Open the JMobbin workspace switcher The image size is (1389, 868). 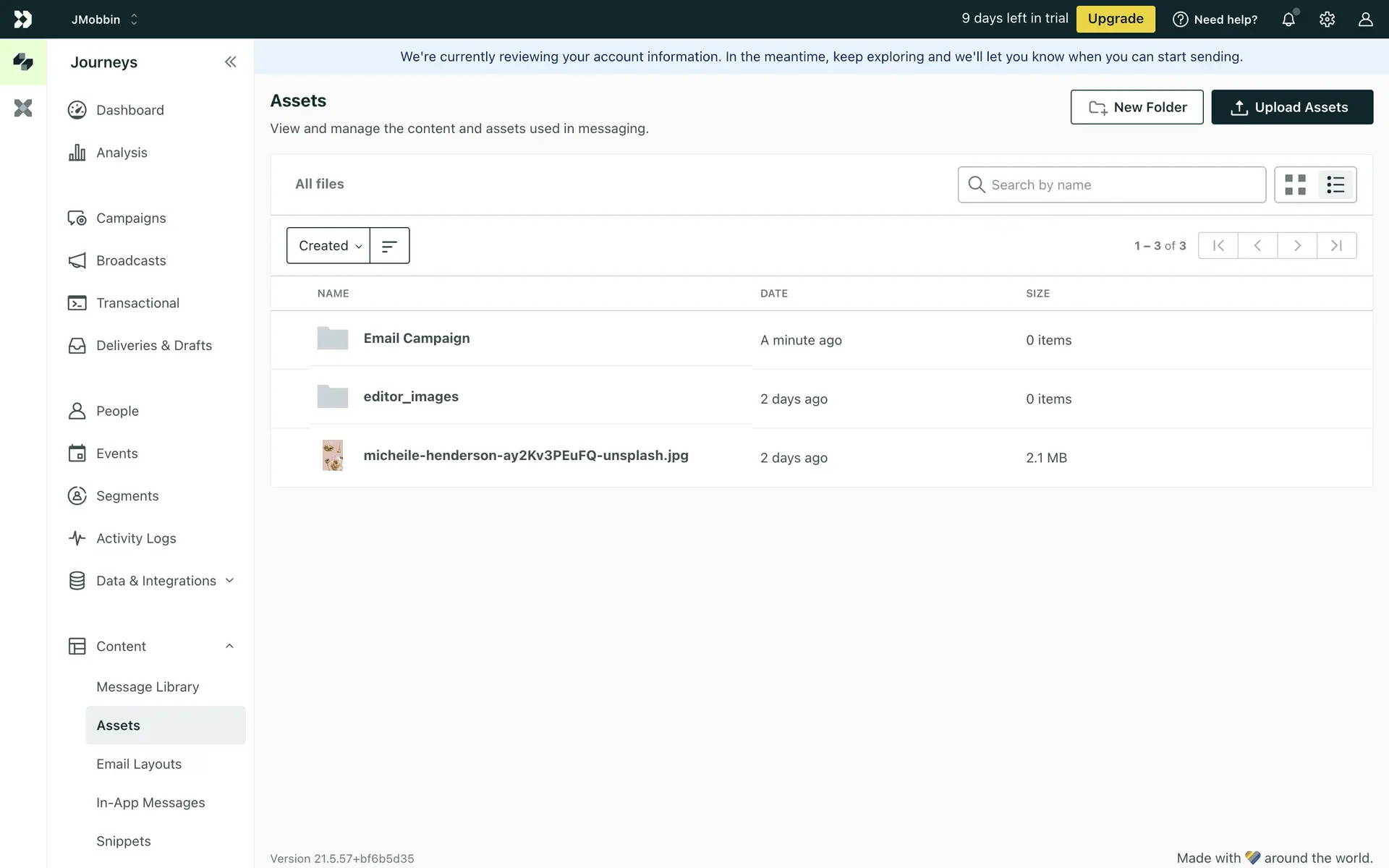pyautogui.click(x=105, y=20)
